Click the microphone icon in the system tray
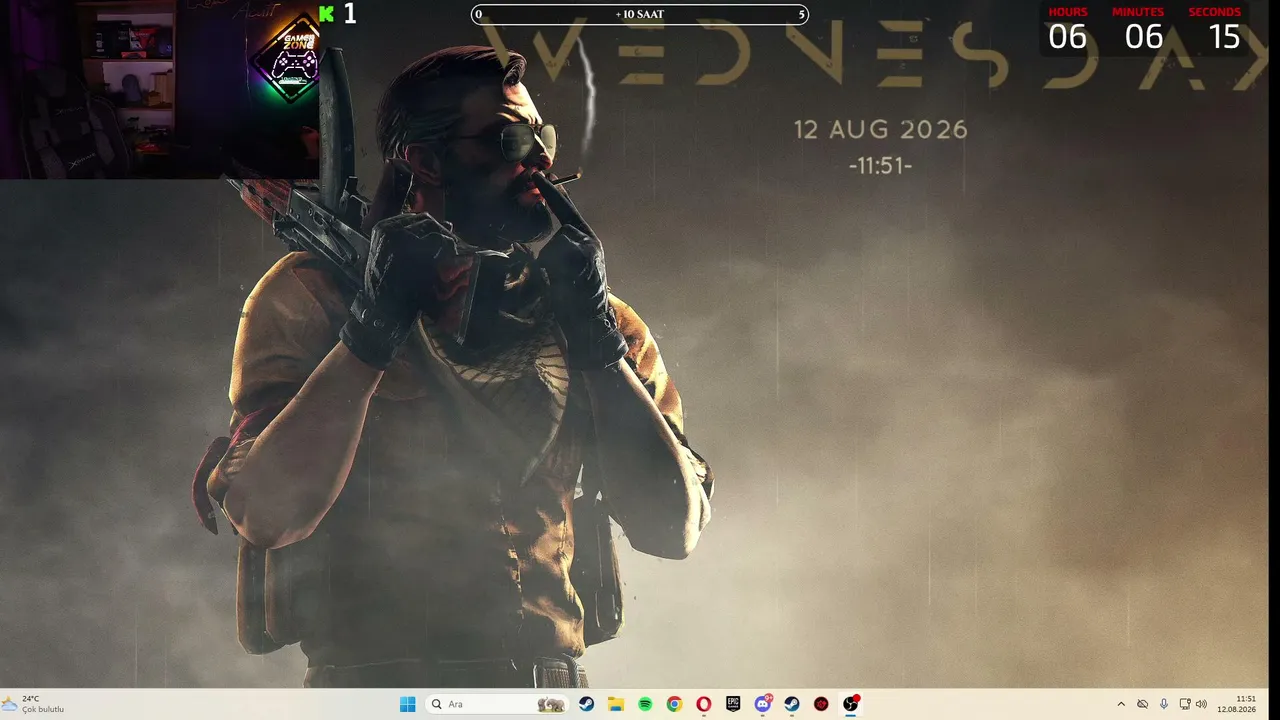This screenshot has height=720, width=1280. pyautogui.click(x=1163, y=704)
